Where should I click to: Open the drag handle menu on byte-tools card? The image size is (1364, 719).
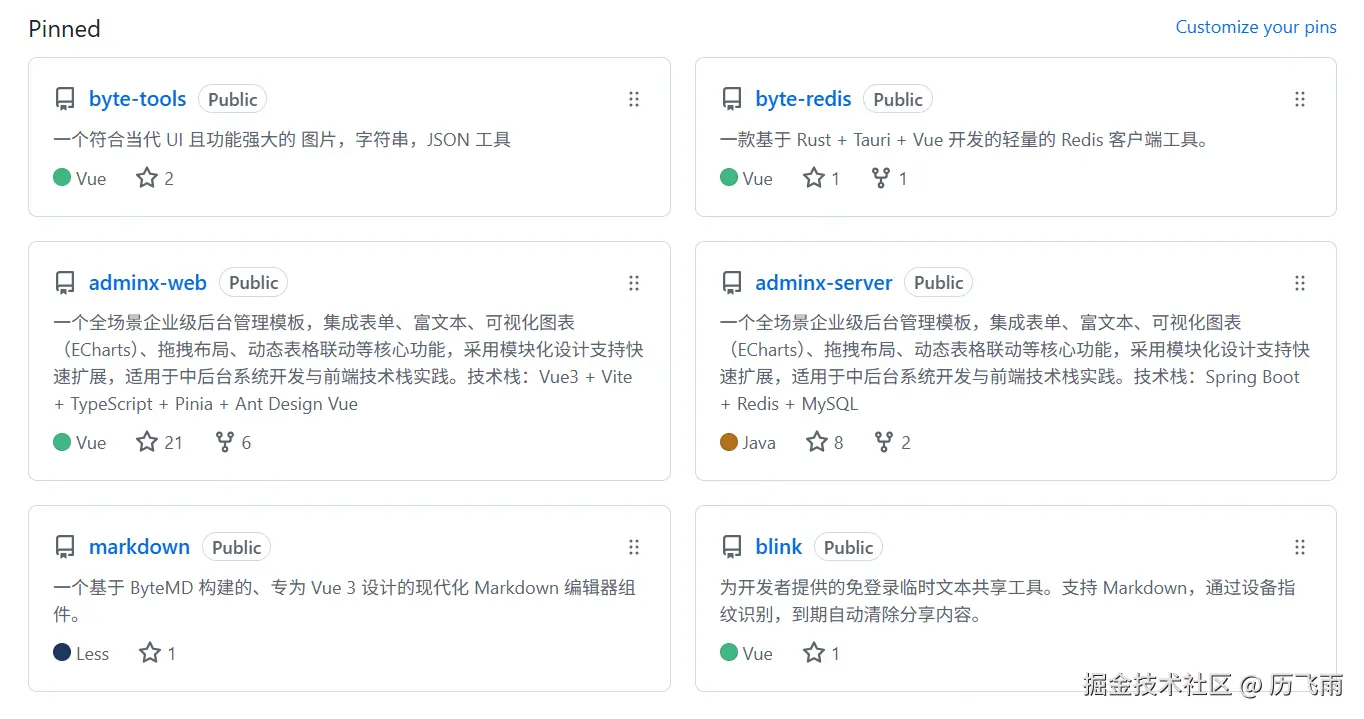[x=634, y=99]
